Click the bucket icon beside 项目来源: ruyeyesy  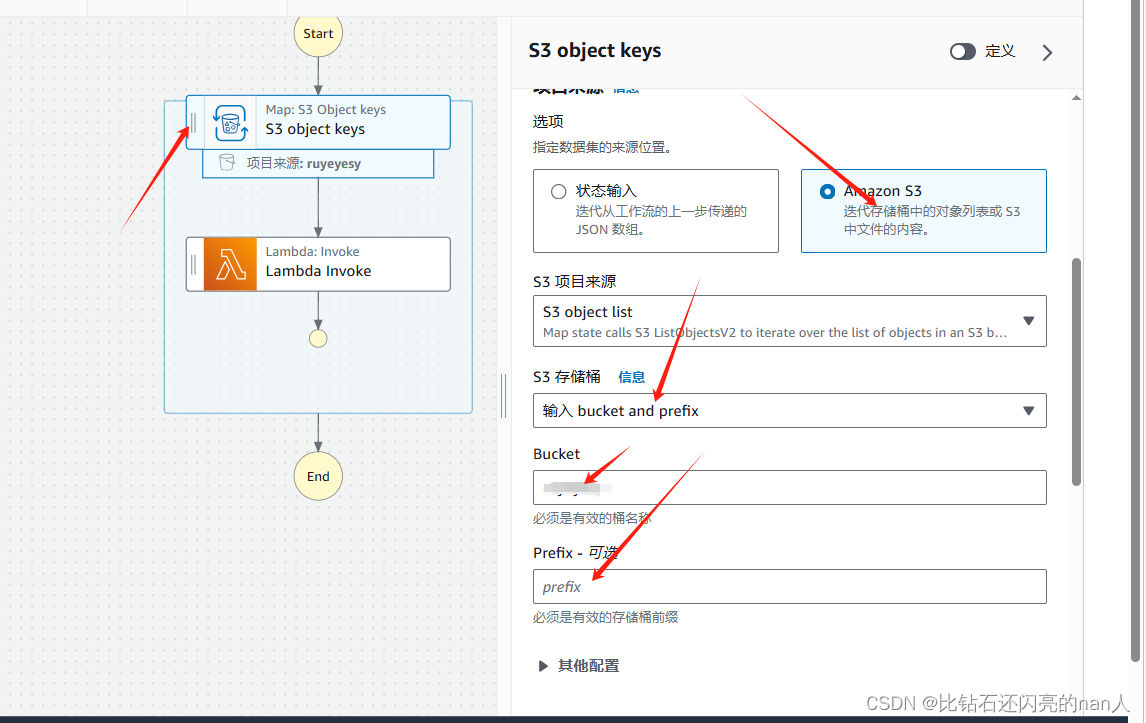227,162
